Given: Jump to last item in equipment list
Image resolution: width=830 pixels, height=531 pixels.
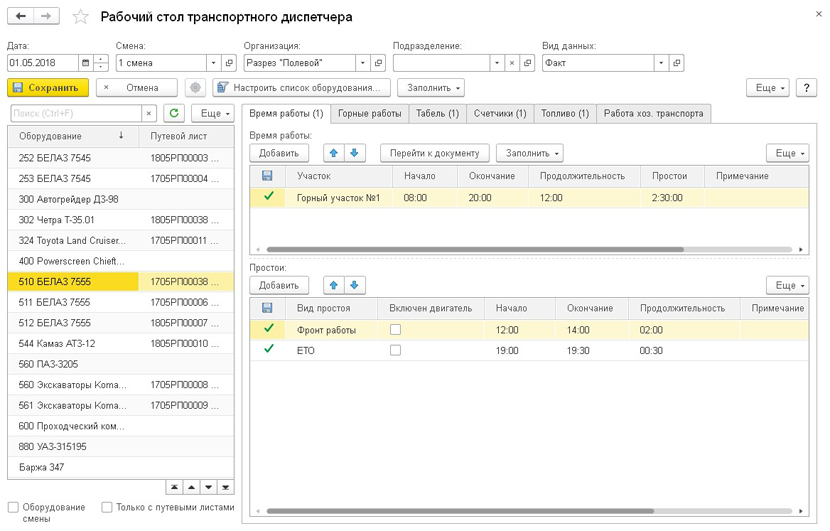Looking at the screenshot, I should pyautogui.click(x=226, y=487).
